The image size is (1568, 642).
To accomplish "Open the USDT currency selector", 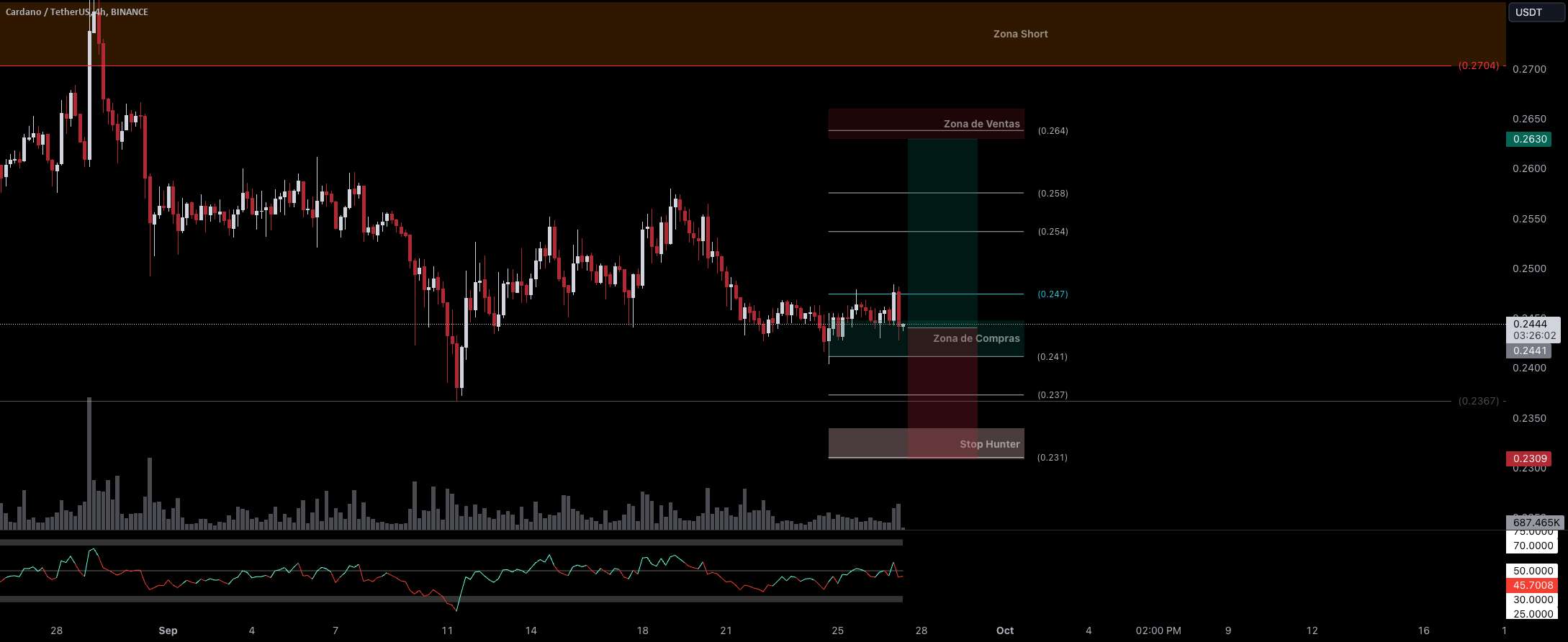I will click(x=1536, y=12).
